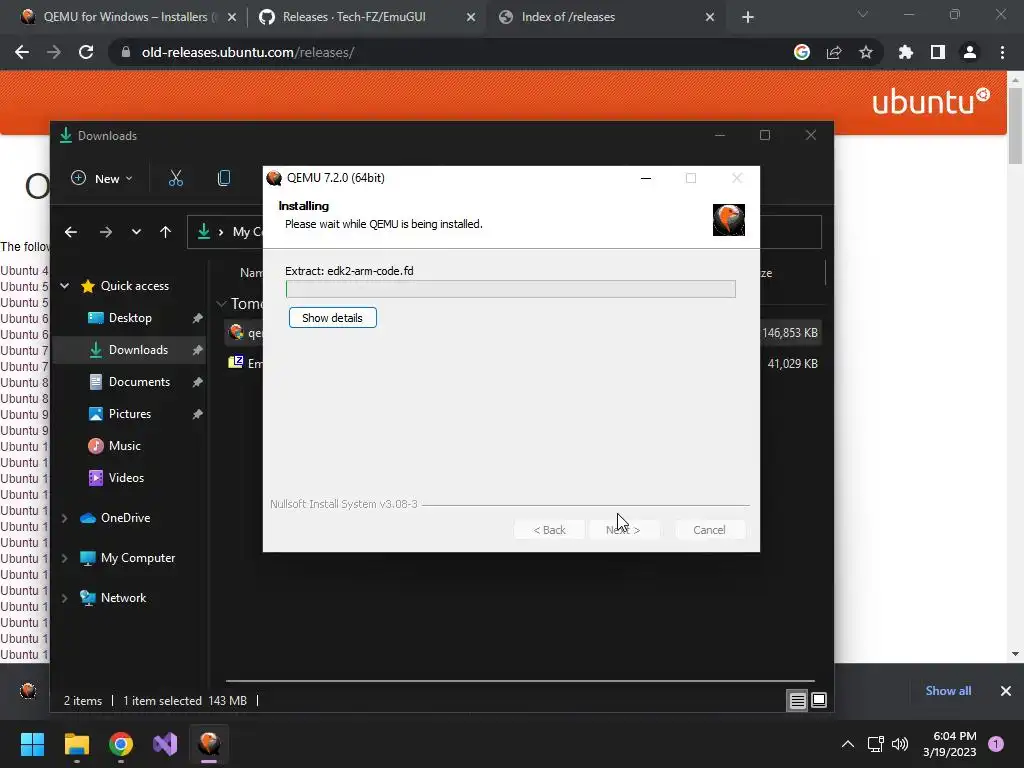Minimize the QEMU 7.2.0 installer window

(646, 178)
